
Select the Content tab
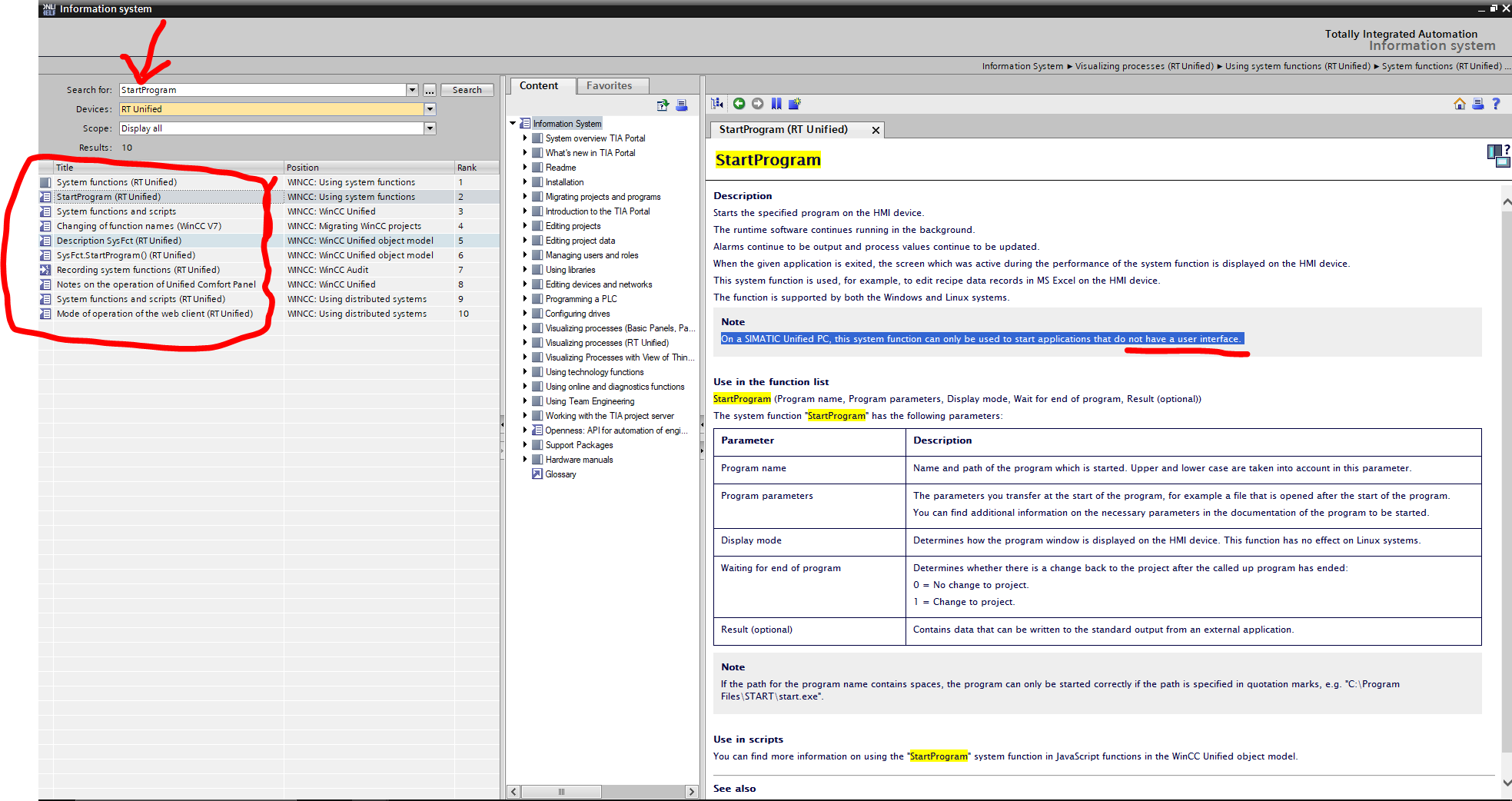tap(538, 85)
